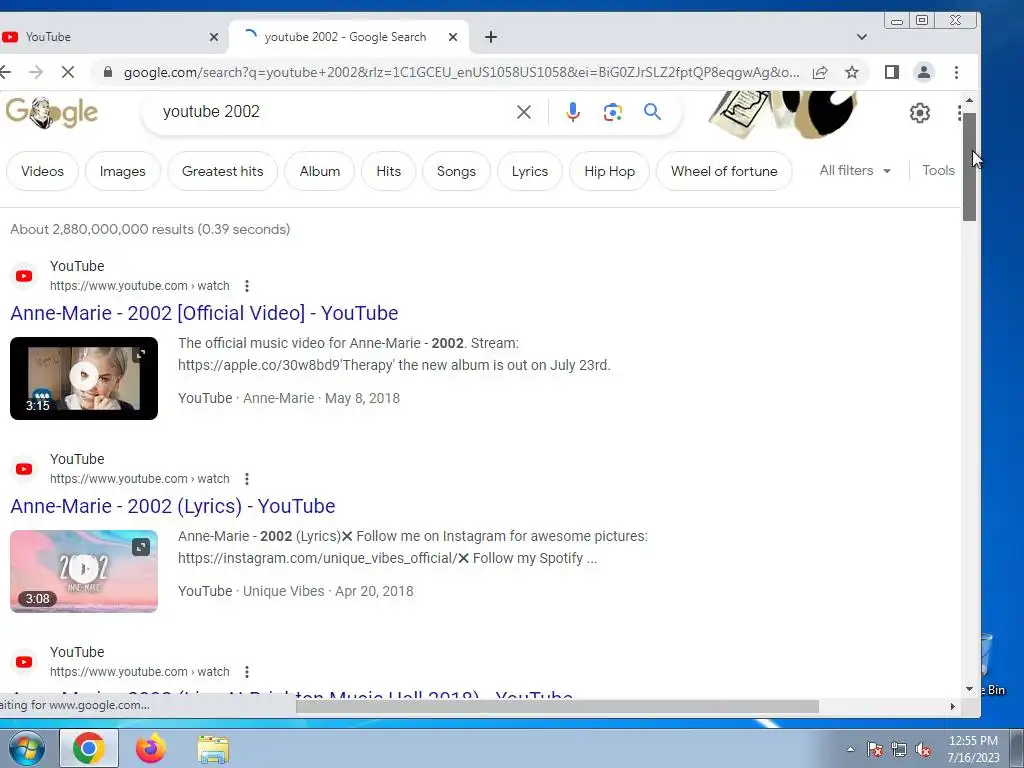Open Anne-Marie 2002 Official Video link
Screen dimensions: 1024x768
pyautogui.click(x=204, y=313)
